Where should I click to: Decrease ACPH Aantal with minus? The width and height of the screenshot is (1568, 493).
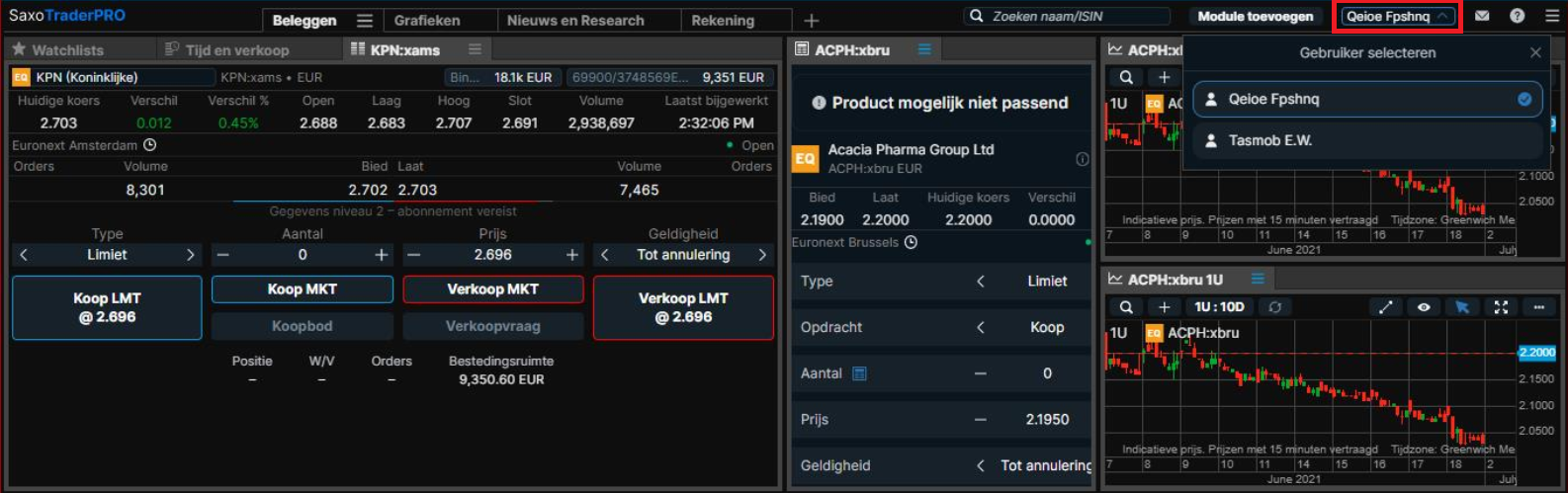click(x=981, y=373)
